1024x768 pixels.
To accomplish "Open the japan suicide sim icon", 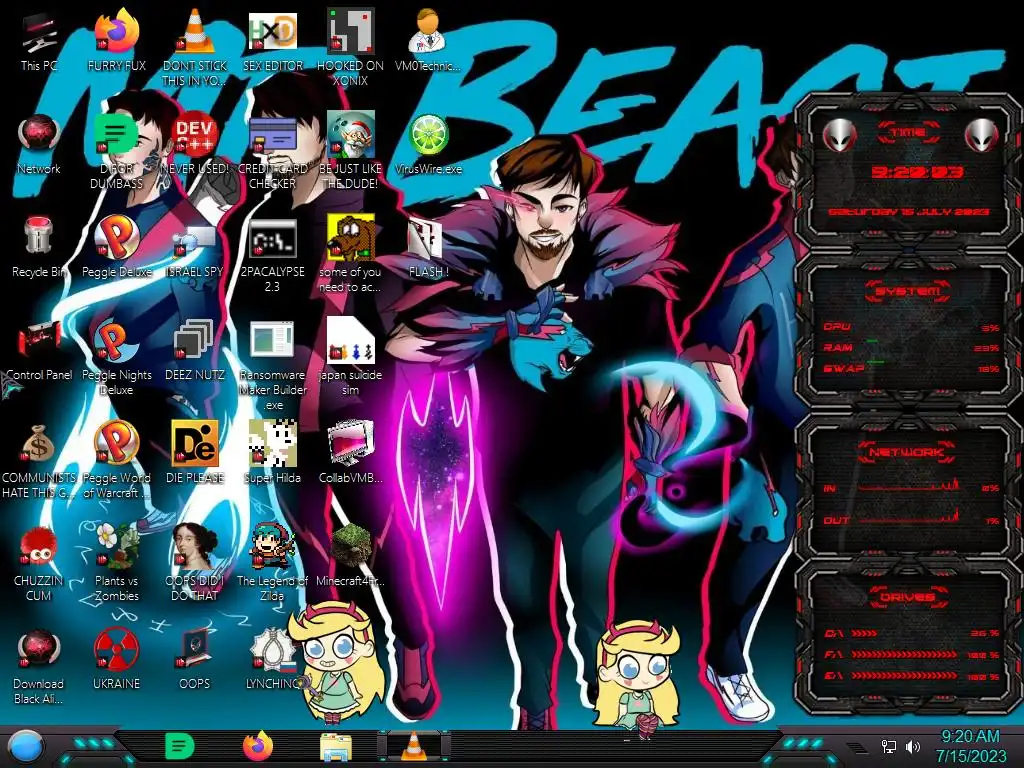I will pos(351,357).
